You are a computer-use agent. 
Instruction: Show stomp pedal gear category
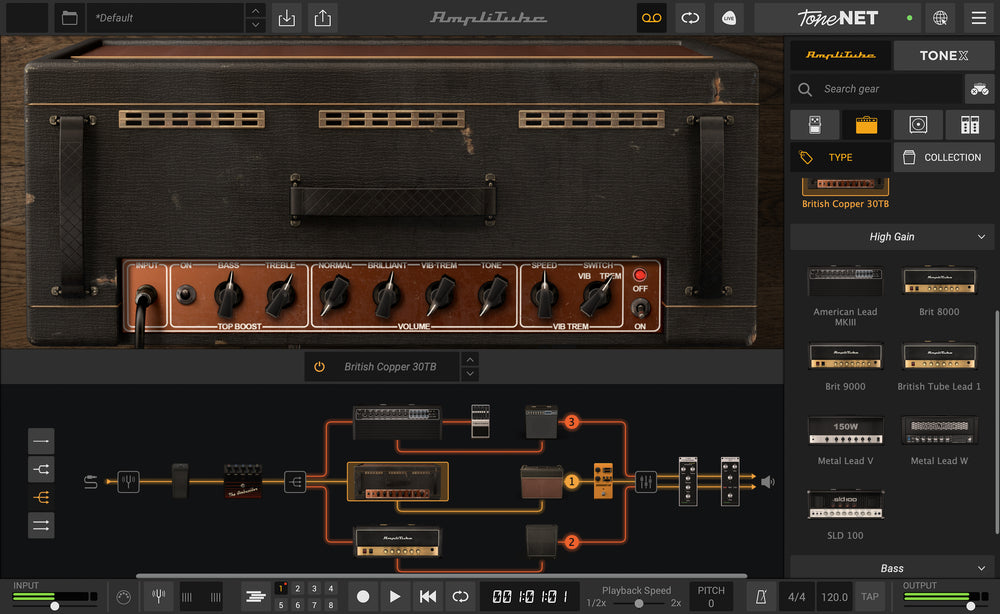pyautogui.click(x=815, y=124)
